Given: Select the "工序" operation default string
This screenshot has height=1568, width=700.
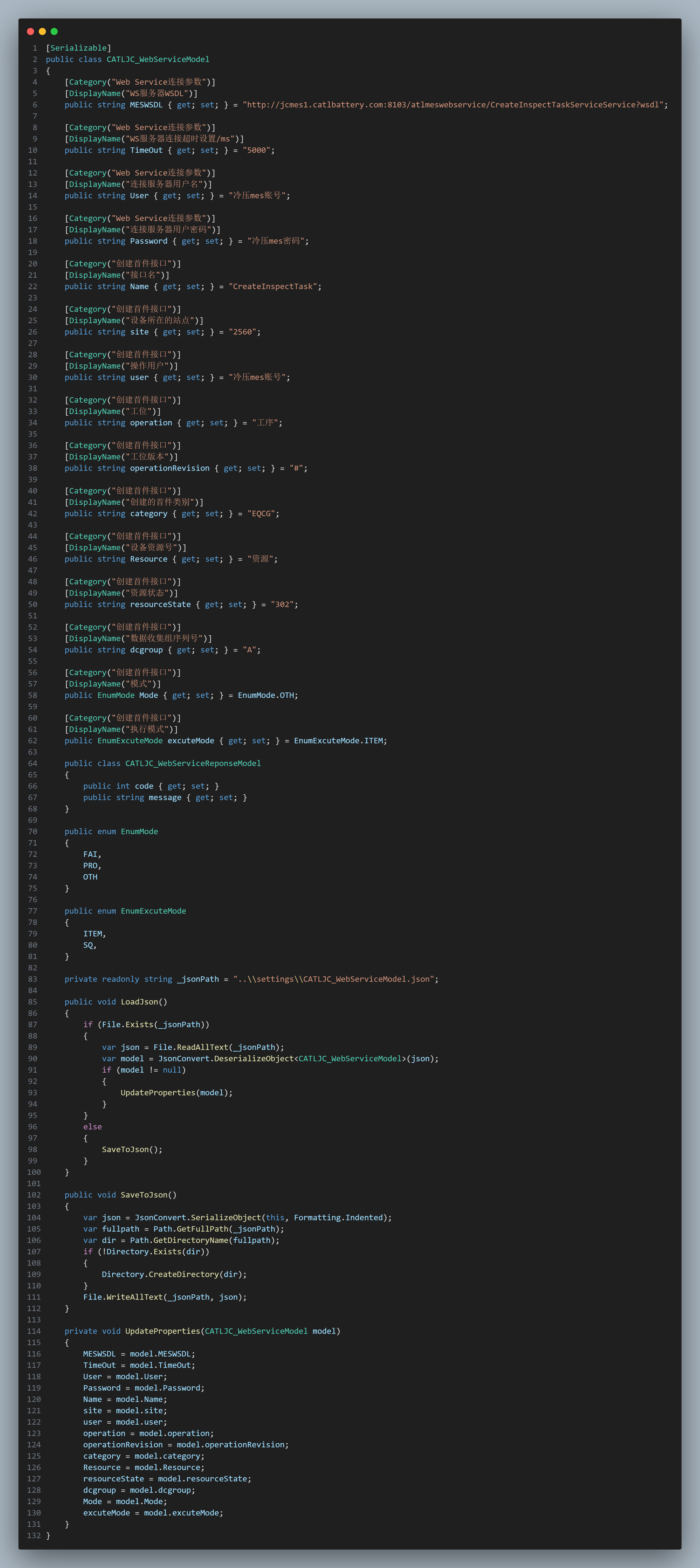Looking at the screenshot, I should click(x=265, y=423).
